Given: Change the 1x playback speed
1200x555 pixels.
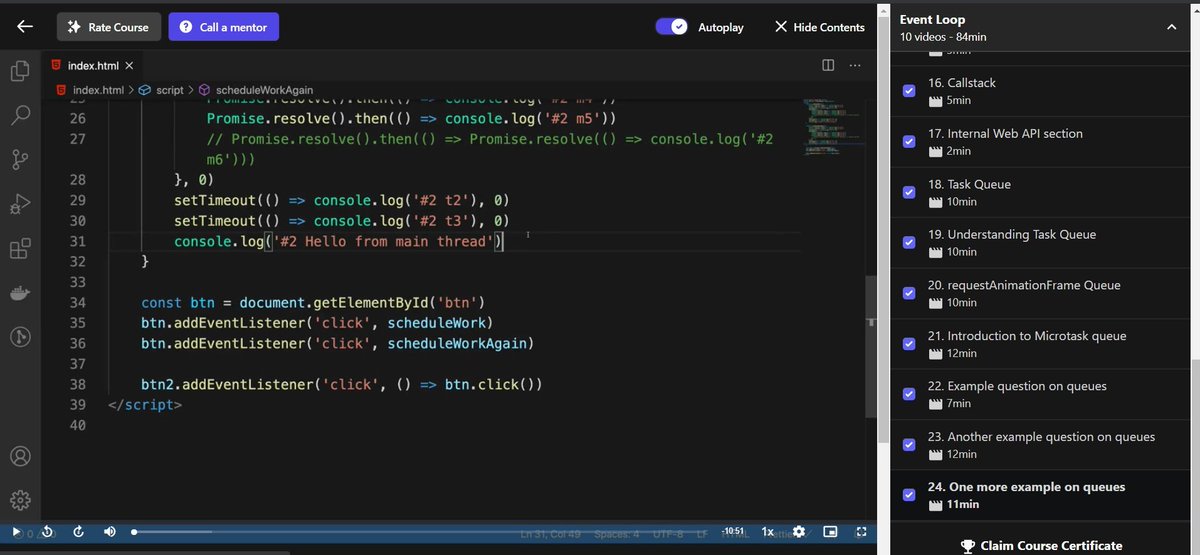Looking at the screenshot, I should pos(767,533).
